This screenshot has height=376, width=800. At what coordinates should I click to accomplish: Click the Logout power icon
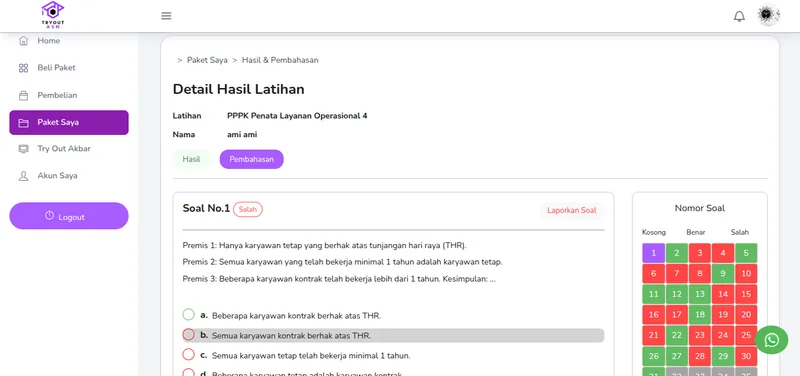49,216
